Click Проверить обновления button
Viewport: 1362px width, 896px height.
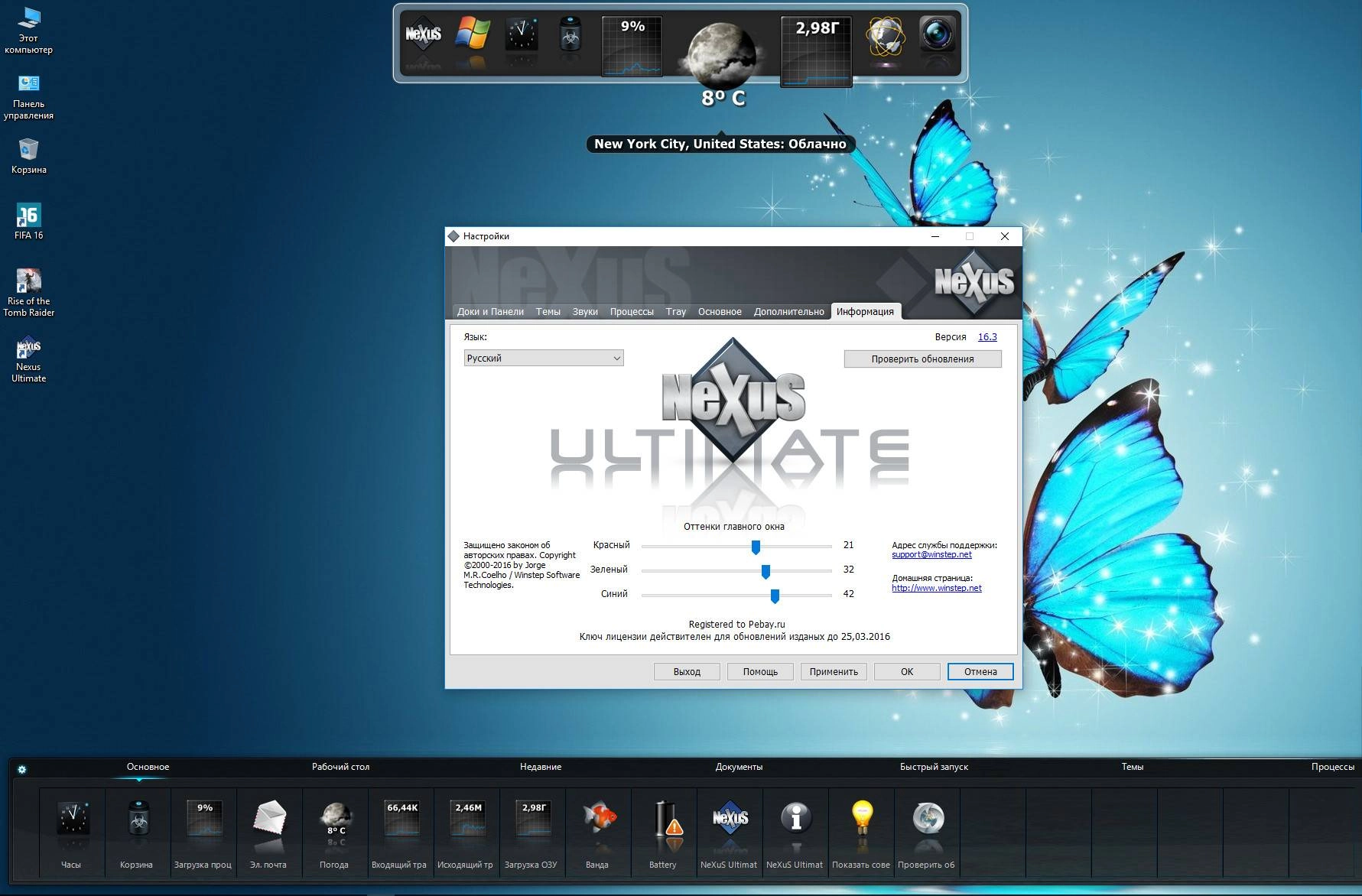coord(922,359)
